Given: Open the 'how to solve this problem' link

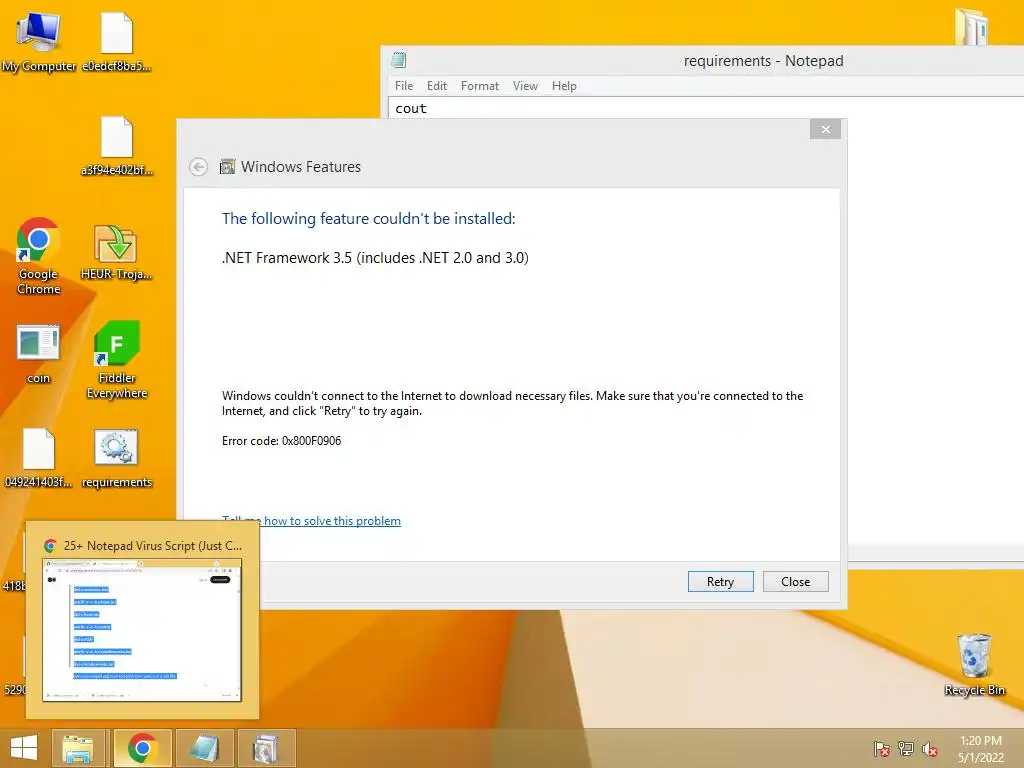Looking at the screenshot, I should pos(332,521).
